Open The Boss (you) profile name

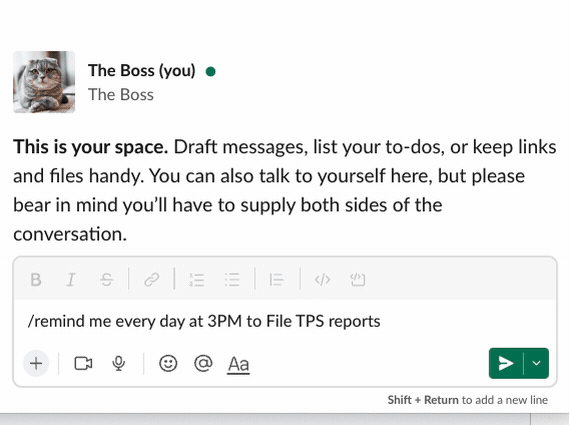(x=142, y=70)
